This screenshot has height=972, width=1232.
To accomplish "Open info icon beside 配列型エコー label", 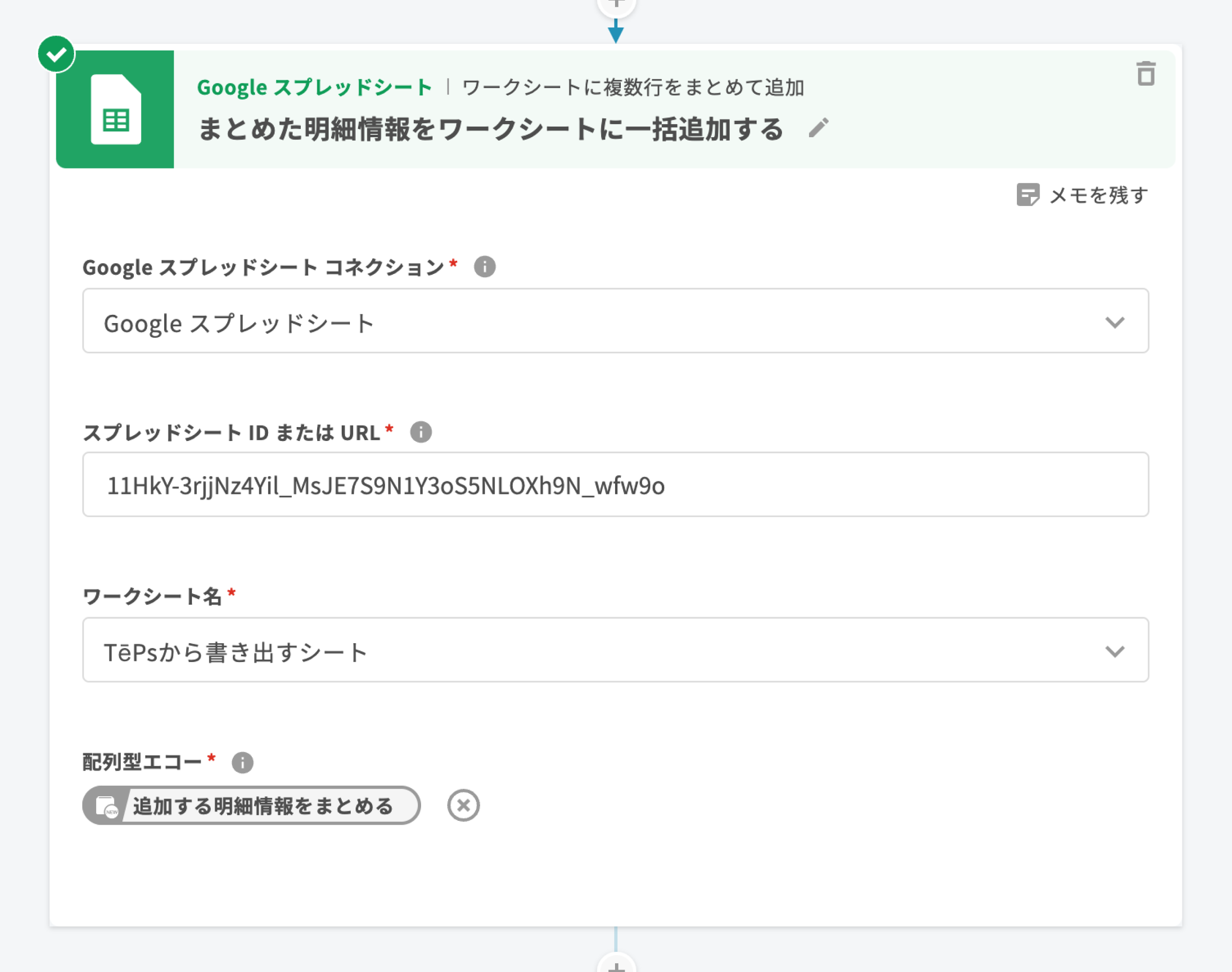I will click(242, 762).
